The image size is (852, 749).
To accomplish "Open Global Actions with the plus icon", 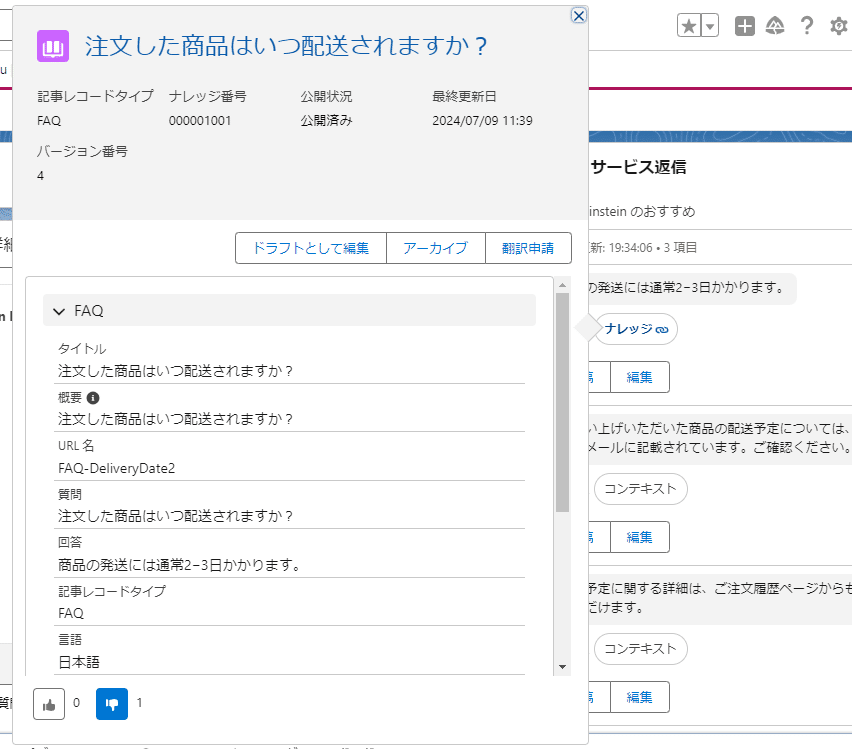I will coord(744,25).
